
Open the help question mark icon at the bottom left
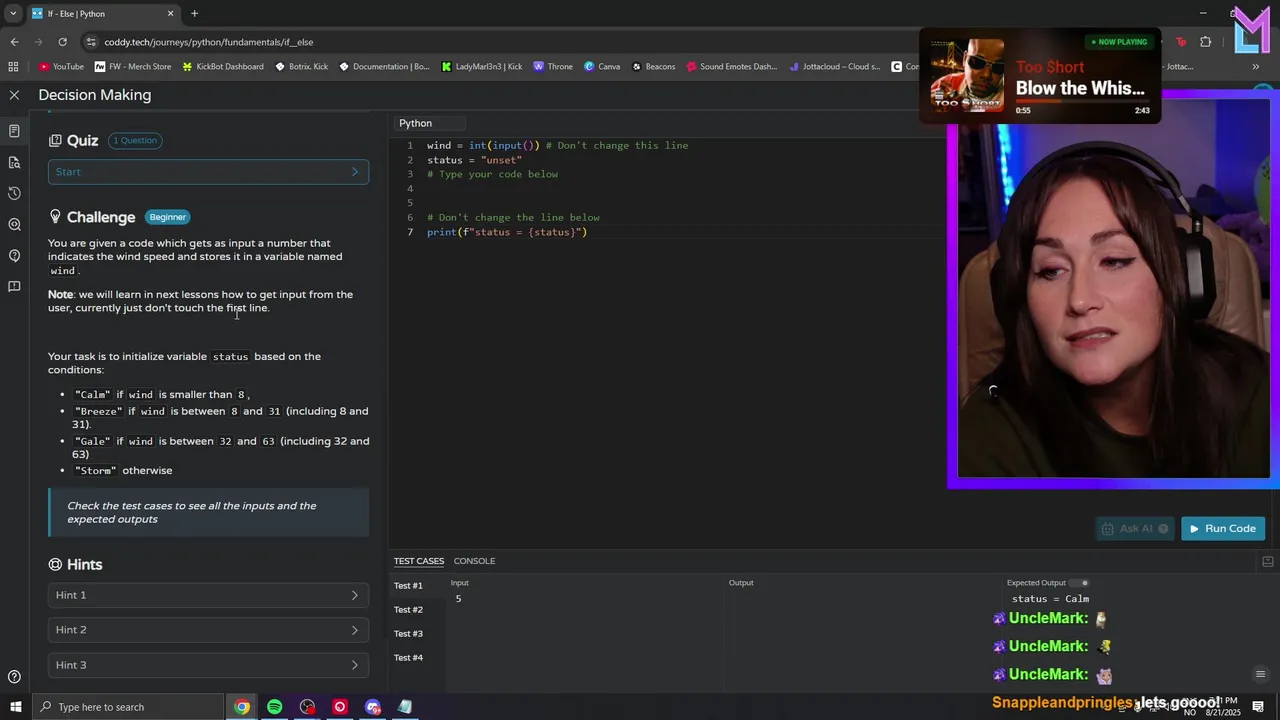coord(14,677)
